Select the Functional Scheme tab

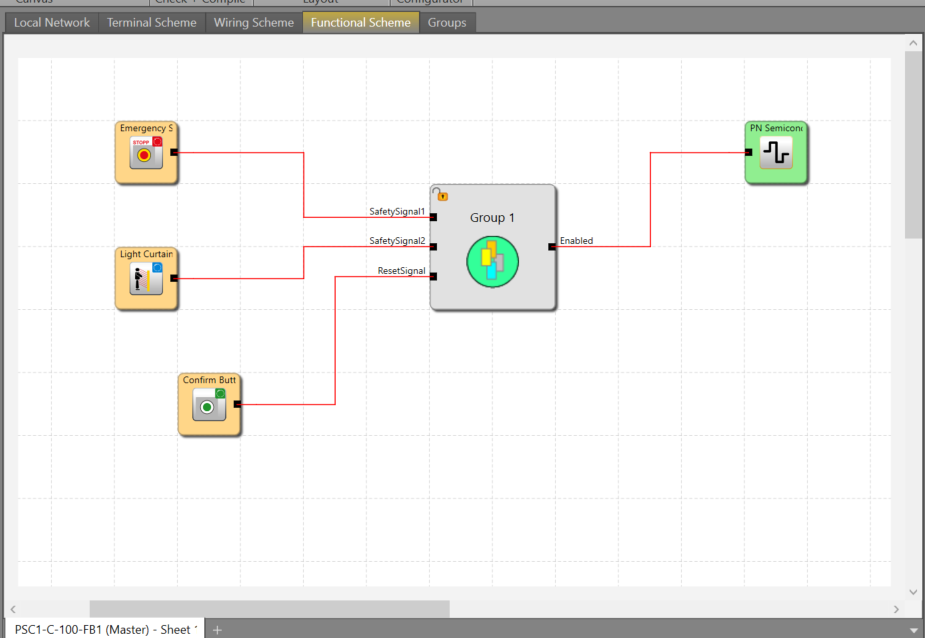360,22
